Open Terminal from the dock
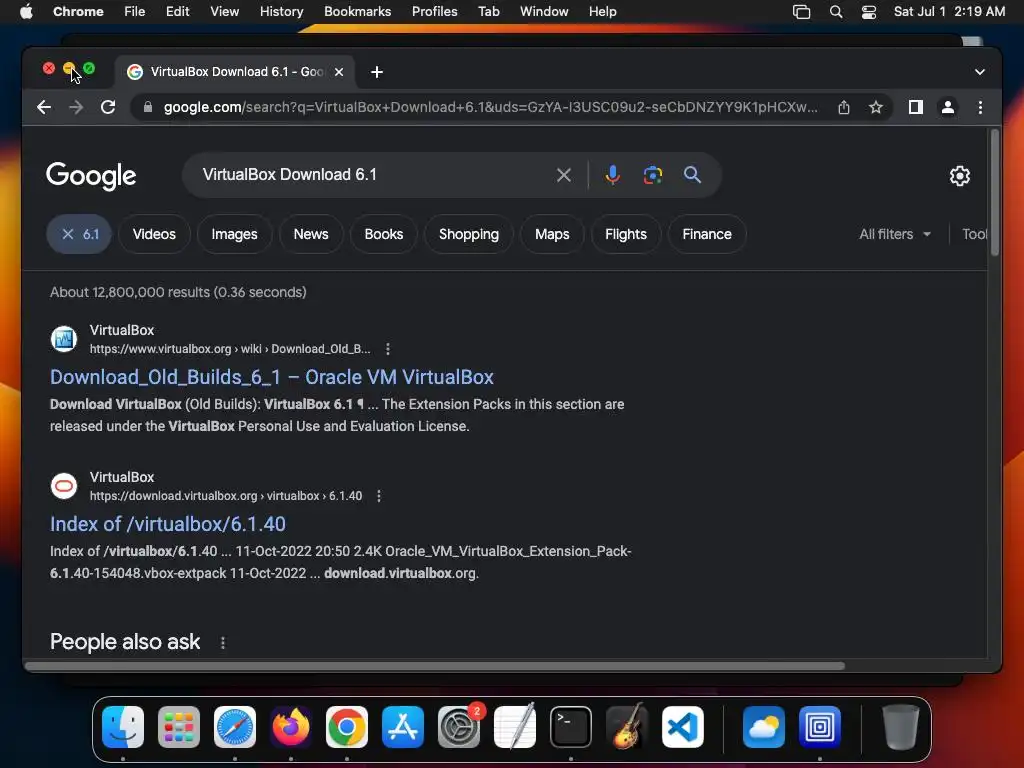This screenshot has height=768, width=1024. tap(571, 727)
